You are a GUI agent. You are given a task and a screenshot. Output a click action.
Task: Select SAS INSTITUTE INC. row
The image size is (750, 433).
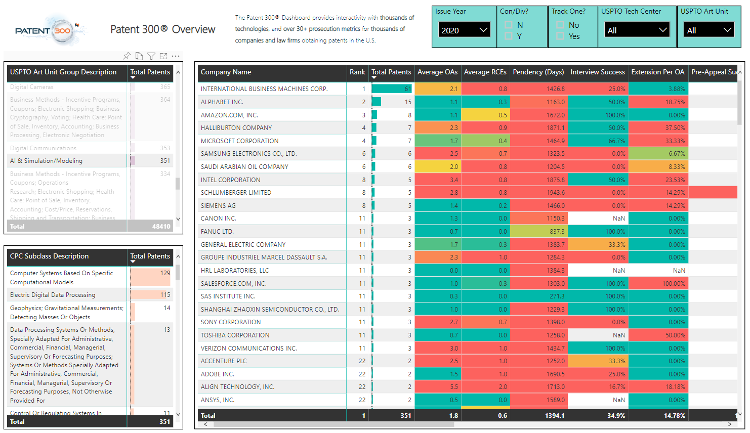pos(467,296)
